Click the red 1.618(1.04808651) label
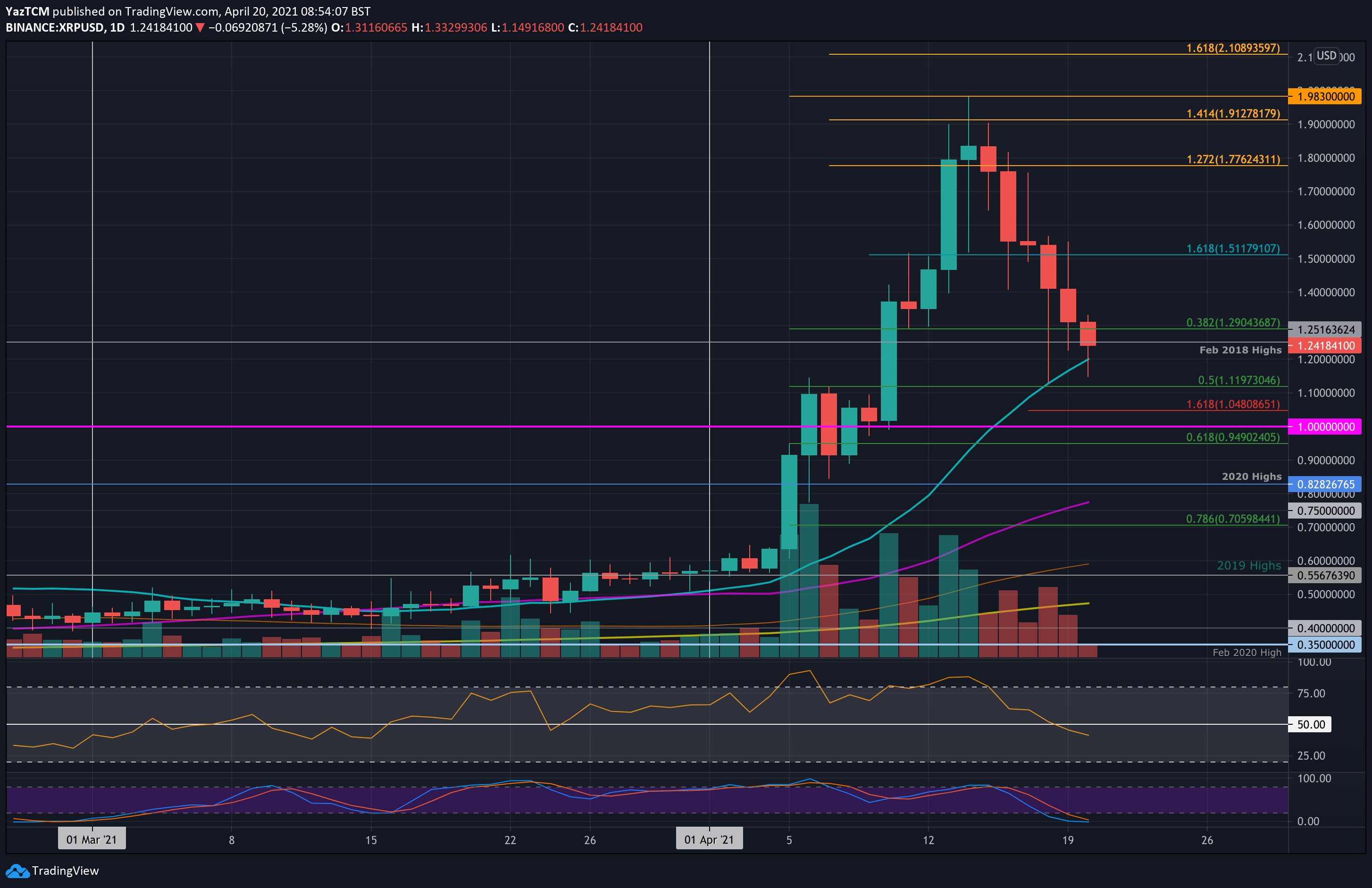 click(1232, 404)
